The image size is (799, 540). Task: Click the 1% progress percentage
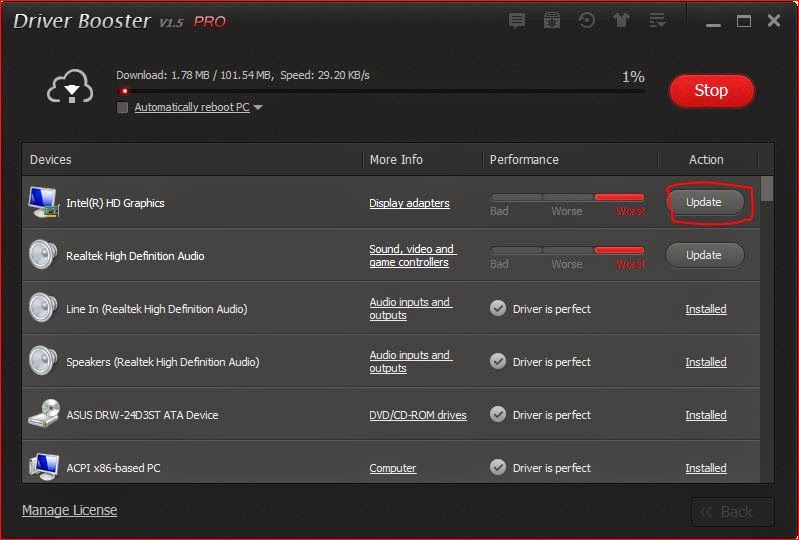[x=633, y=76]
